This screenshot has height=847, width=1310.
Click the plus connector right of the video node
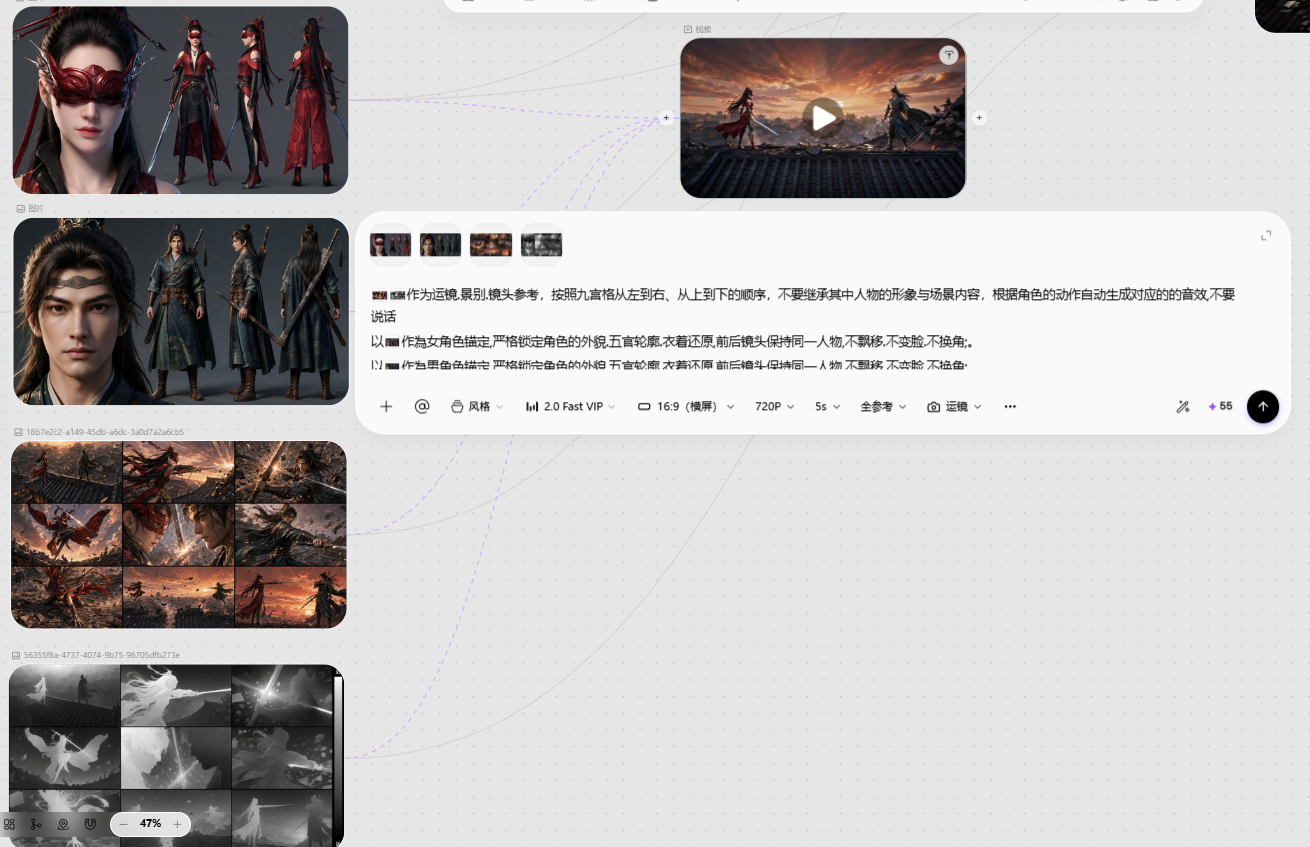pos(979,118)
